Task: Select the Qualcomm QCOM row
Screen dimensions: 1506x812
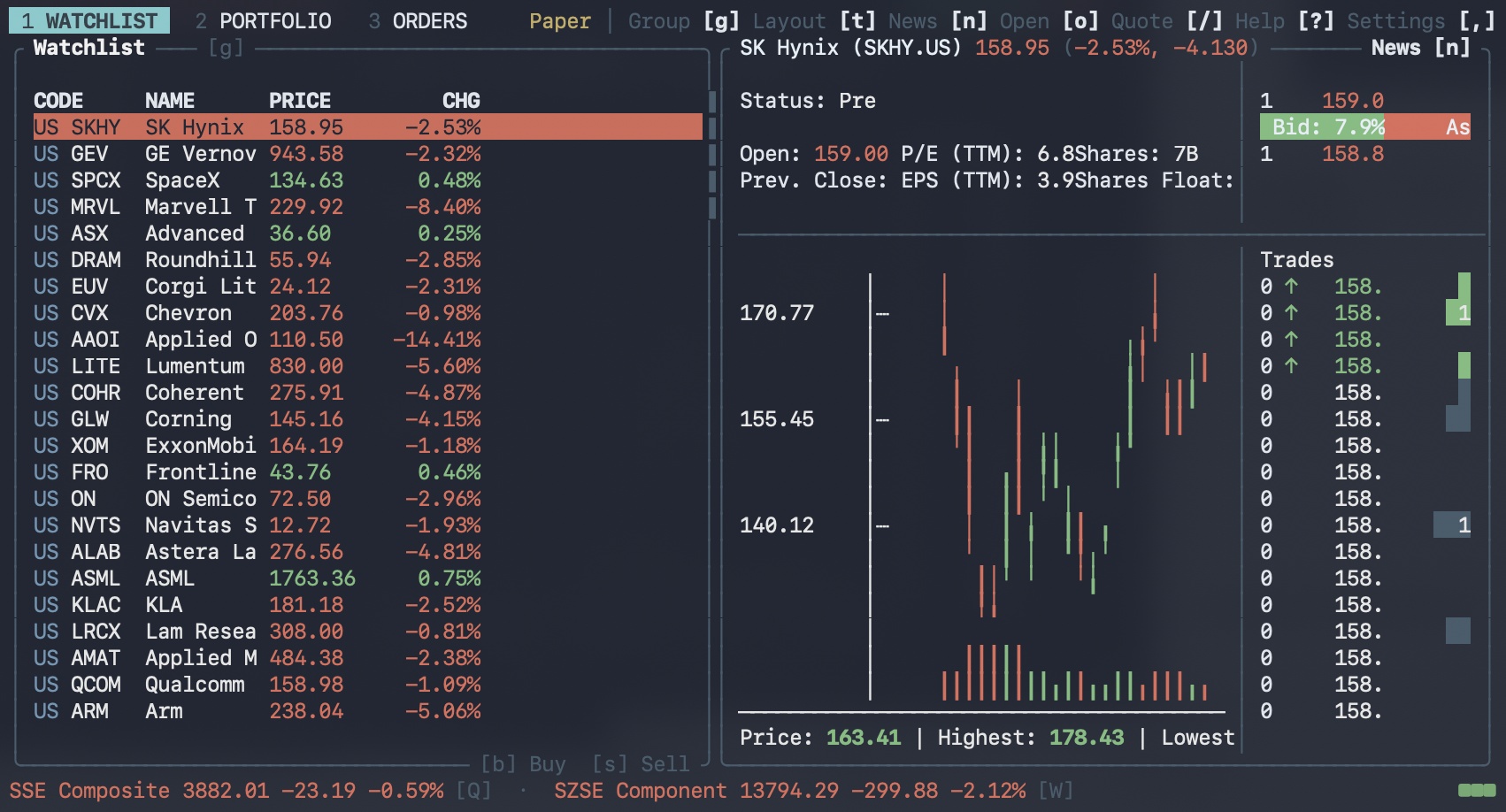Action: tap(368, 684)
